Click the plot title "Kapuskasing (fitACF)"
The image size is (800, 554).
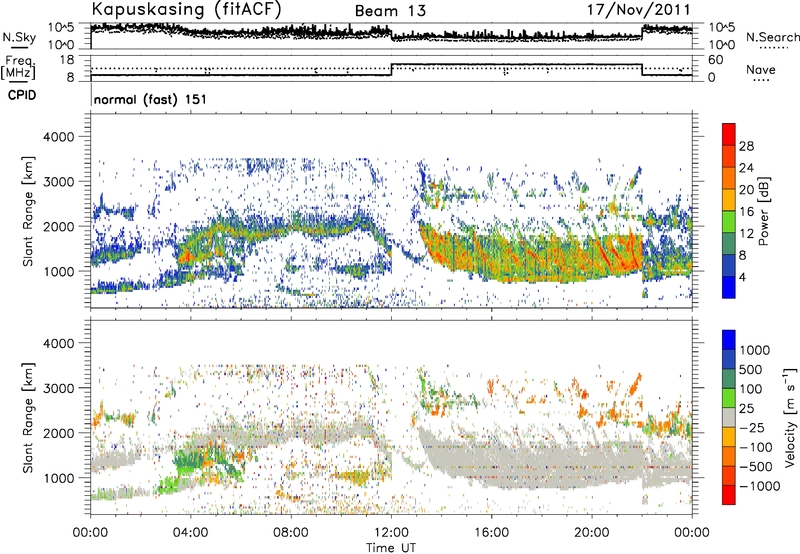[186, 9]
